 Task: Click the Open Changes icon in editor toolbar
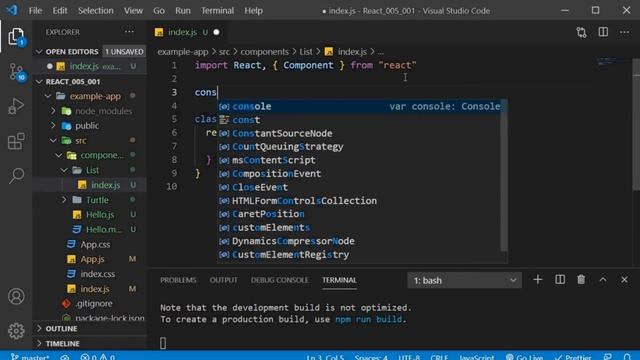pos(581,32)
